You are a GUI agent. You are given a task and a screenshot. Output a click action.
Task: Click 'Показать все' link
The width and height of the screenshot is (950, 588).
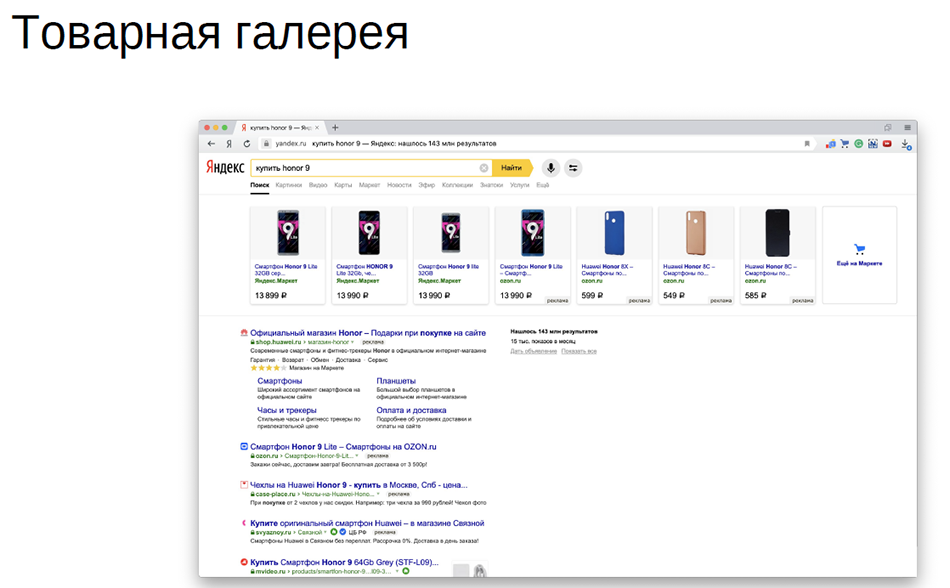579,351
